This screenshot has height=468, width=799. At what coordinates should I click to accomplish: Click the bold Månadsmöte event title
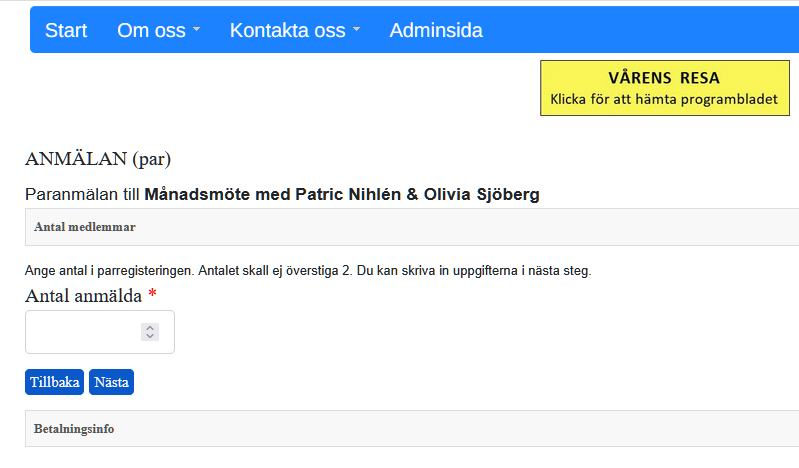[342, 194]
